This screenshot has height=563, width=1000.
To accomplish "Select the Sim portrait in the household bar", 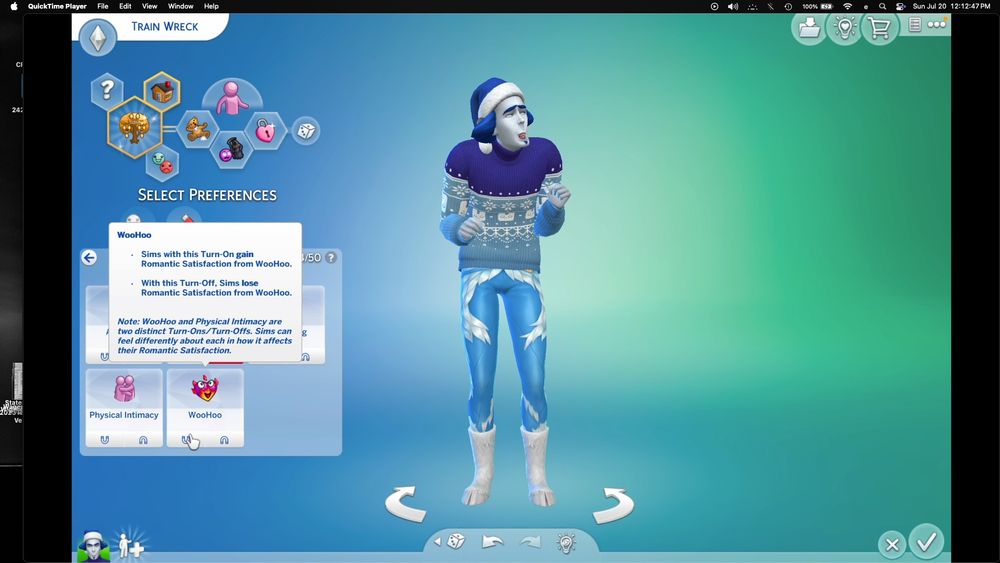I will pos(93,546).
